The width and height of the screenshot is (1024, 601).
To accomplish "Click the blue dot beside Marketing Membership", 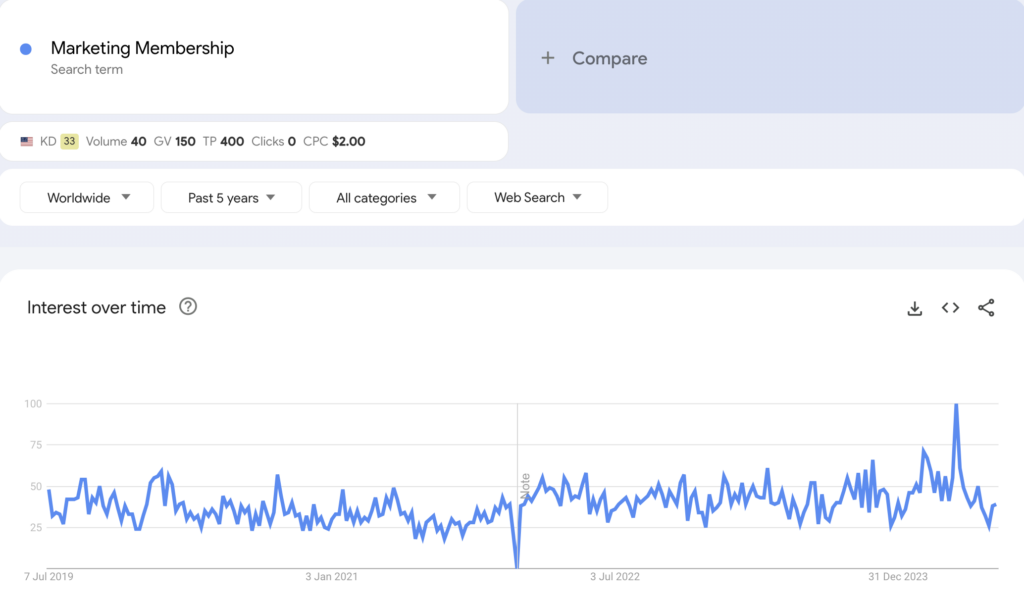I will [26, 49].
